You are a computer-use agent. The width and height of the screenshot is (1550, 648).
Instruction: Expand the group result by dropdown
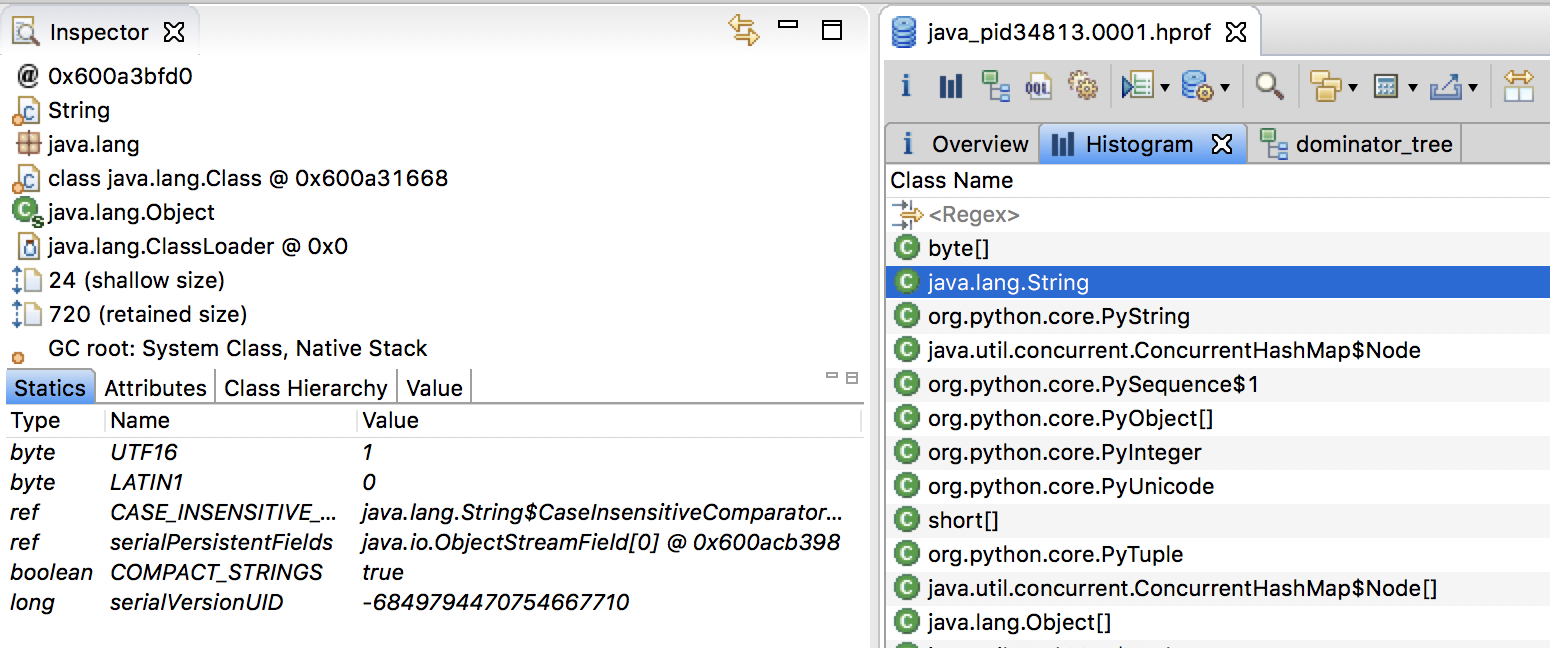1353,88
